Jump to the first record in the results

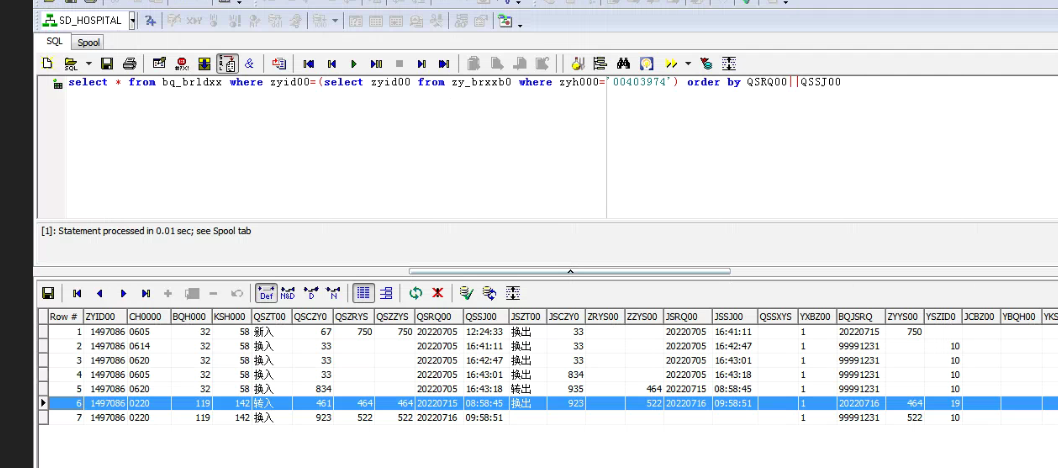coord(77,293)
